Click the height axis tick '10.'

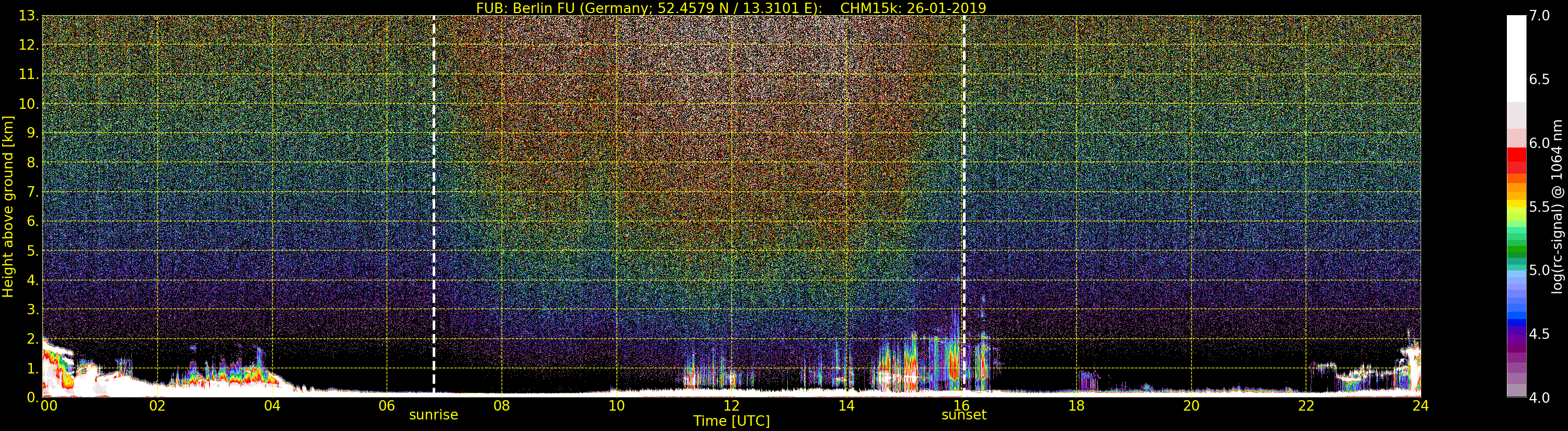pos(29,104)
